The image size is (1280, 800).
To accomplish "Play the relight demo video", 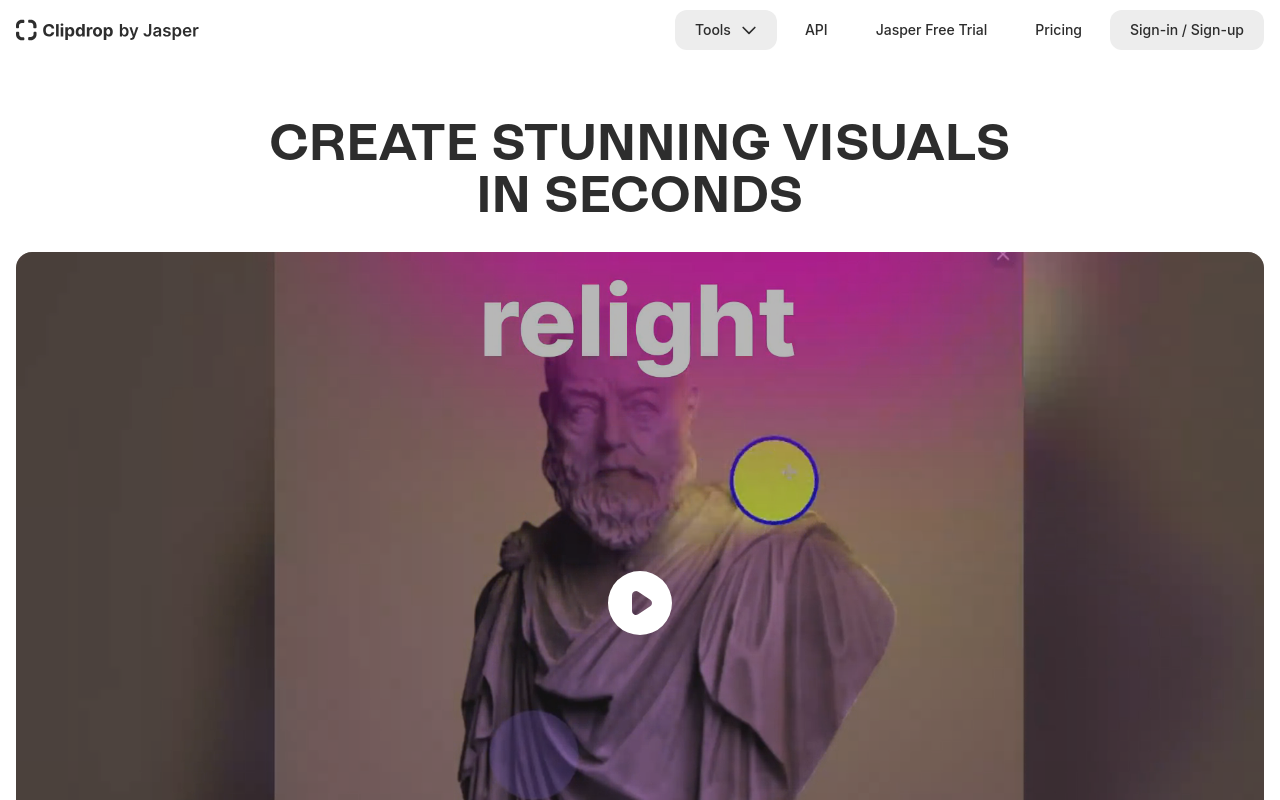I will click(x=640, y=603).
